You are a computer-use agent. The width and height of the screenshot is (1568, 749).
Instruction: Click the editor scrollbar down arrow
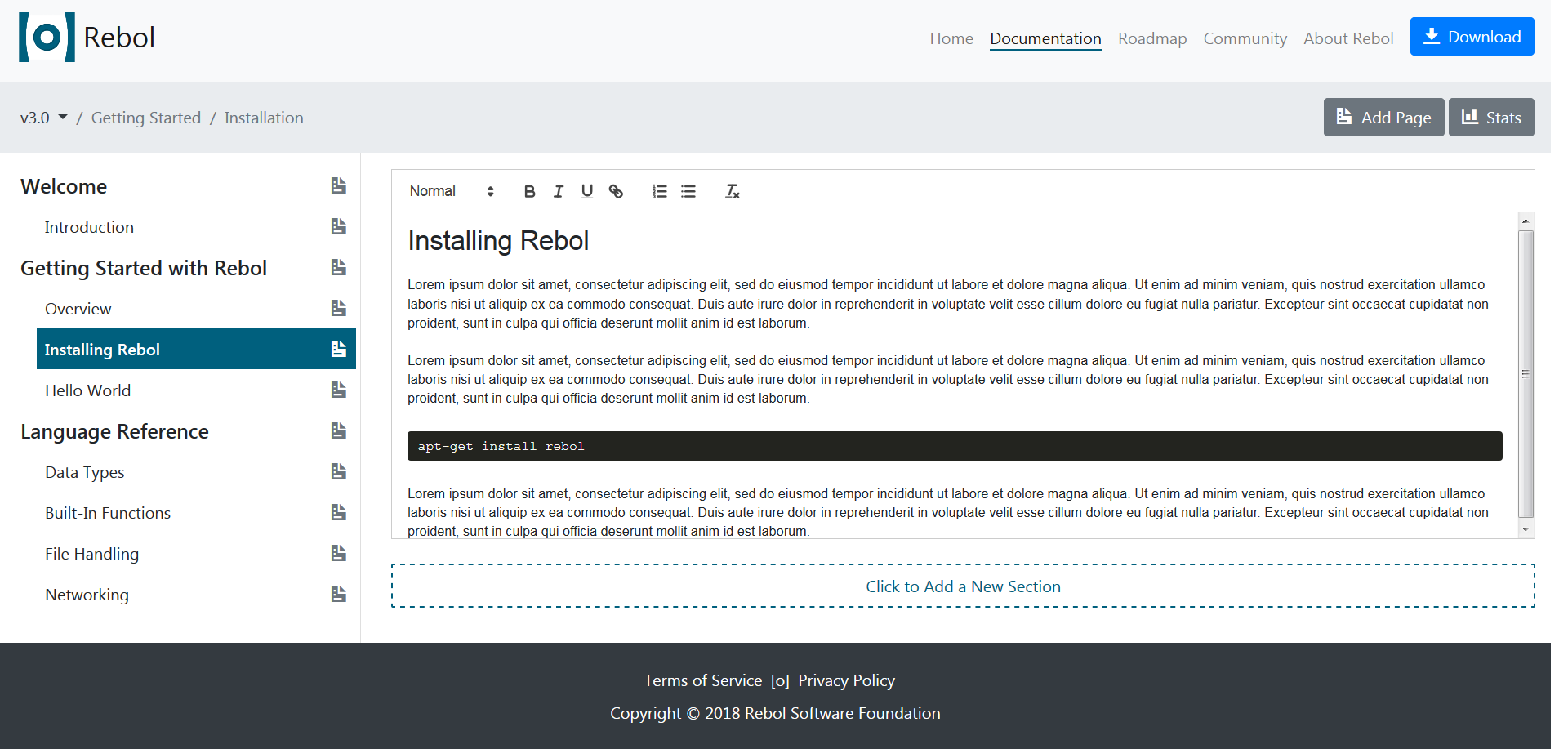[1526, 529]
